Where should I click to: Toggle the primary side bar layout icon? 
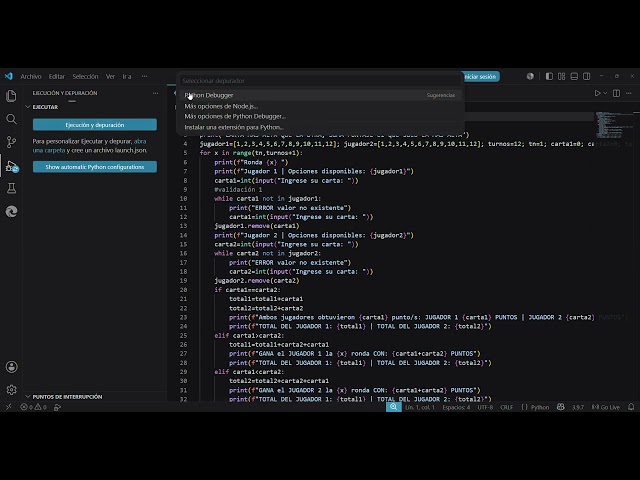[x=549, y=76]
